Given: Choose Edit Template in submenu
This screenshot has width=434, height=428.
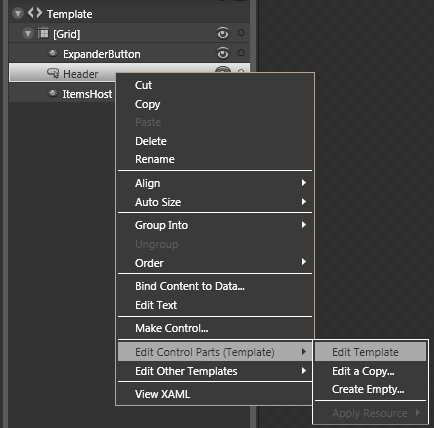Looking at the screenshot, I should coord(370,352).
